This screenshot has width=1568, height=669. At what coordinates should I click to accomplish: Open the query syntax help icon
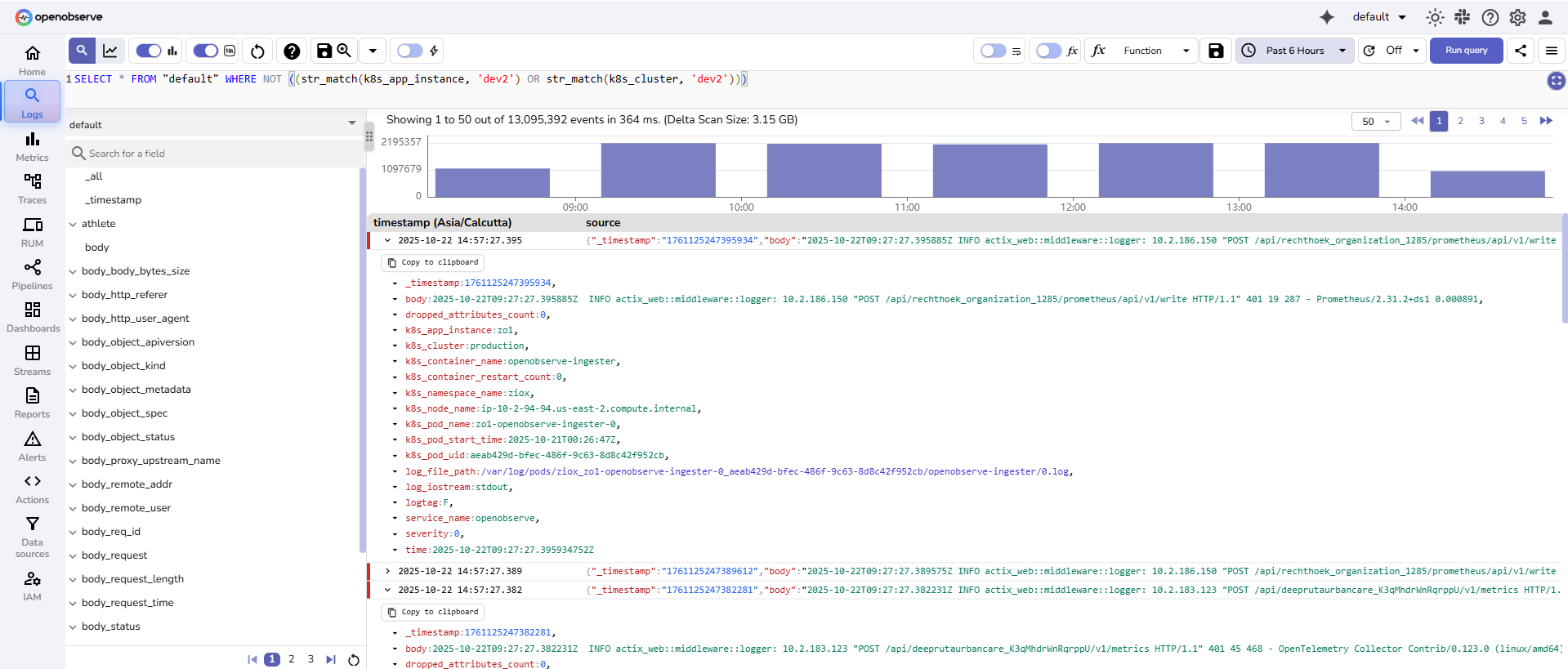[292, 51]
